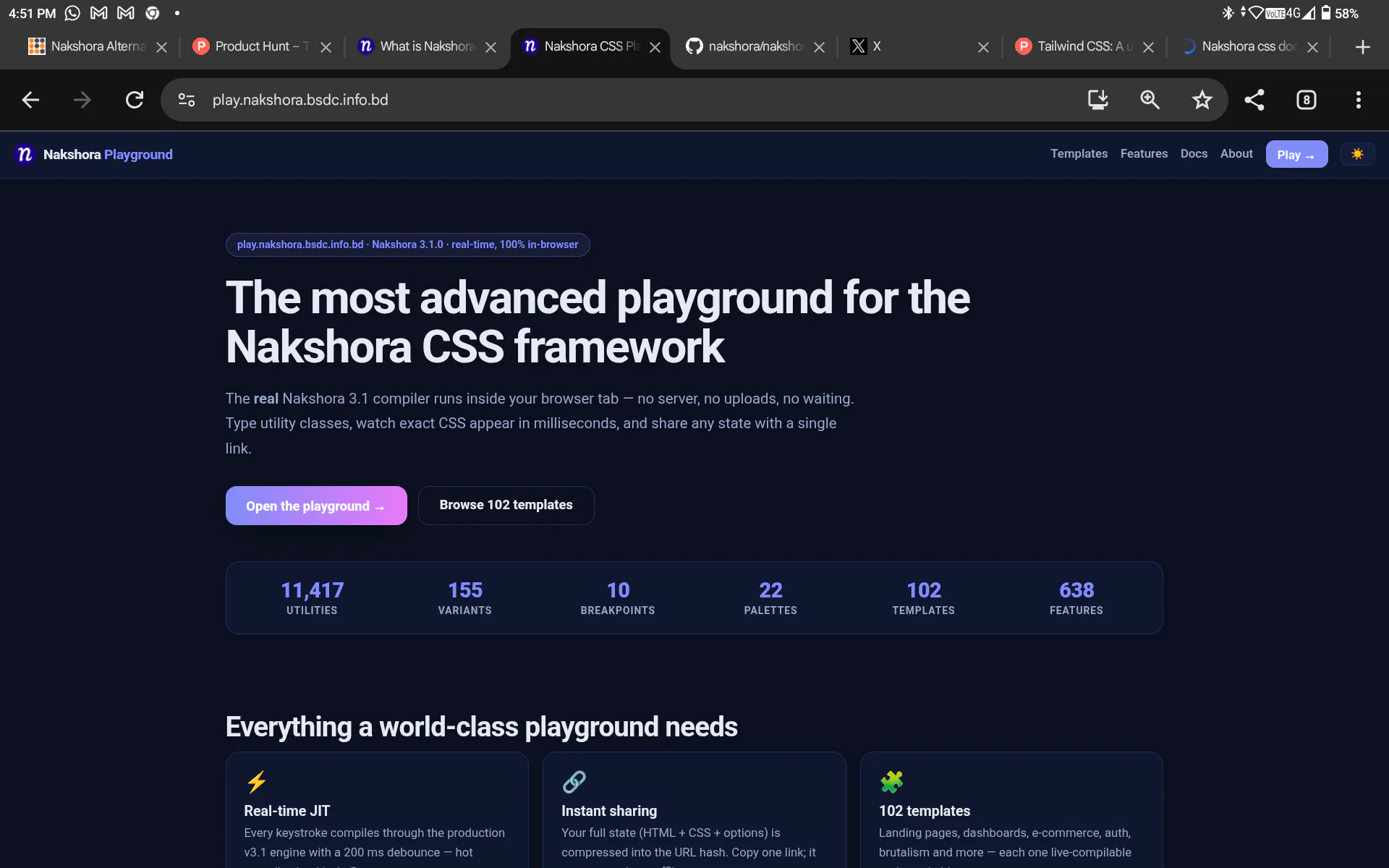The width and height of the screenshot is (1389, 868).
Task: Click the 102 templates stat
Action: pos(924,598)
